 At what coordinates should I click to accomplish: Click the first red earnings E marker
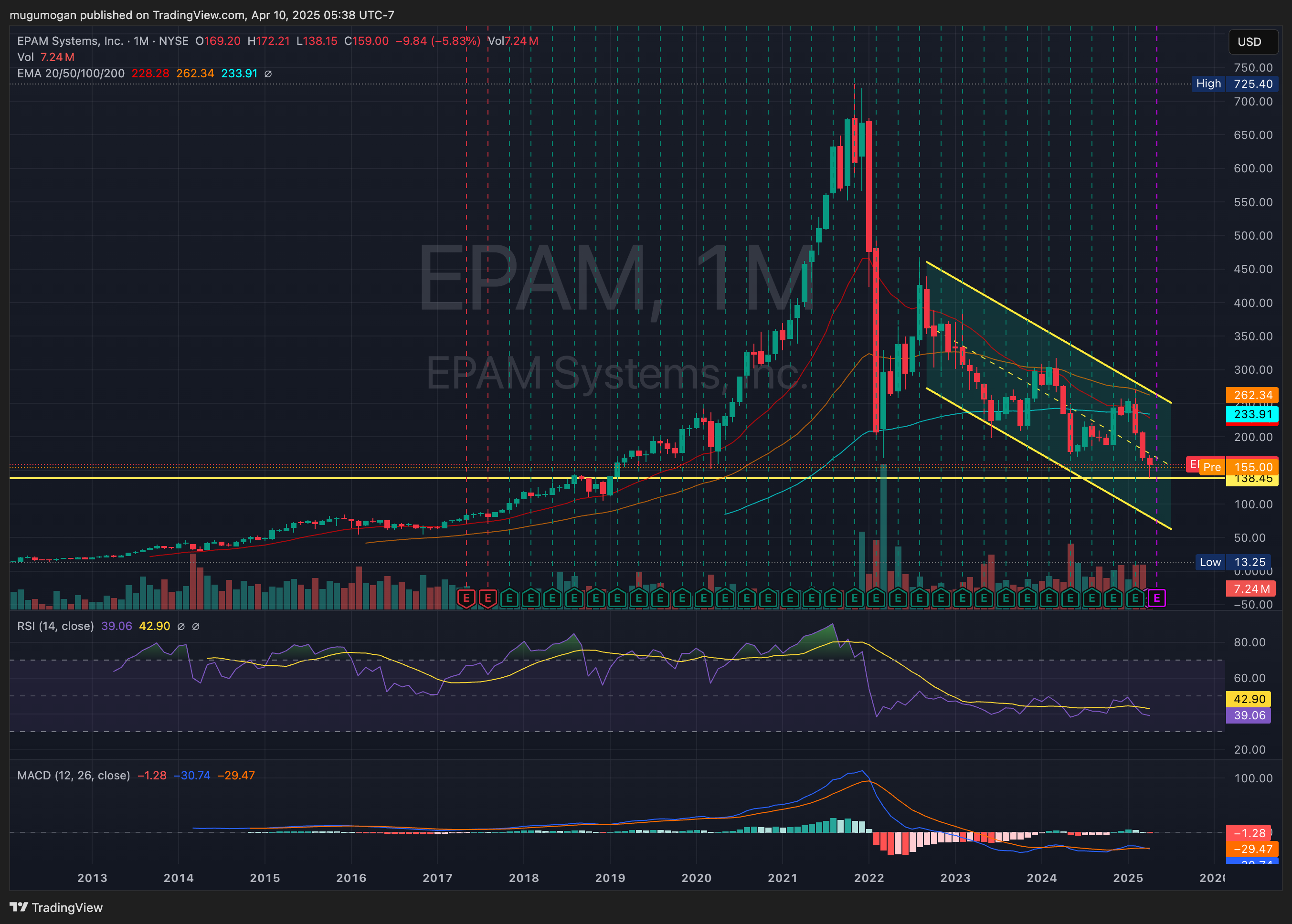466,598
